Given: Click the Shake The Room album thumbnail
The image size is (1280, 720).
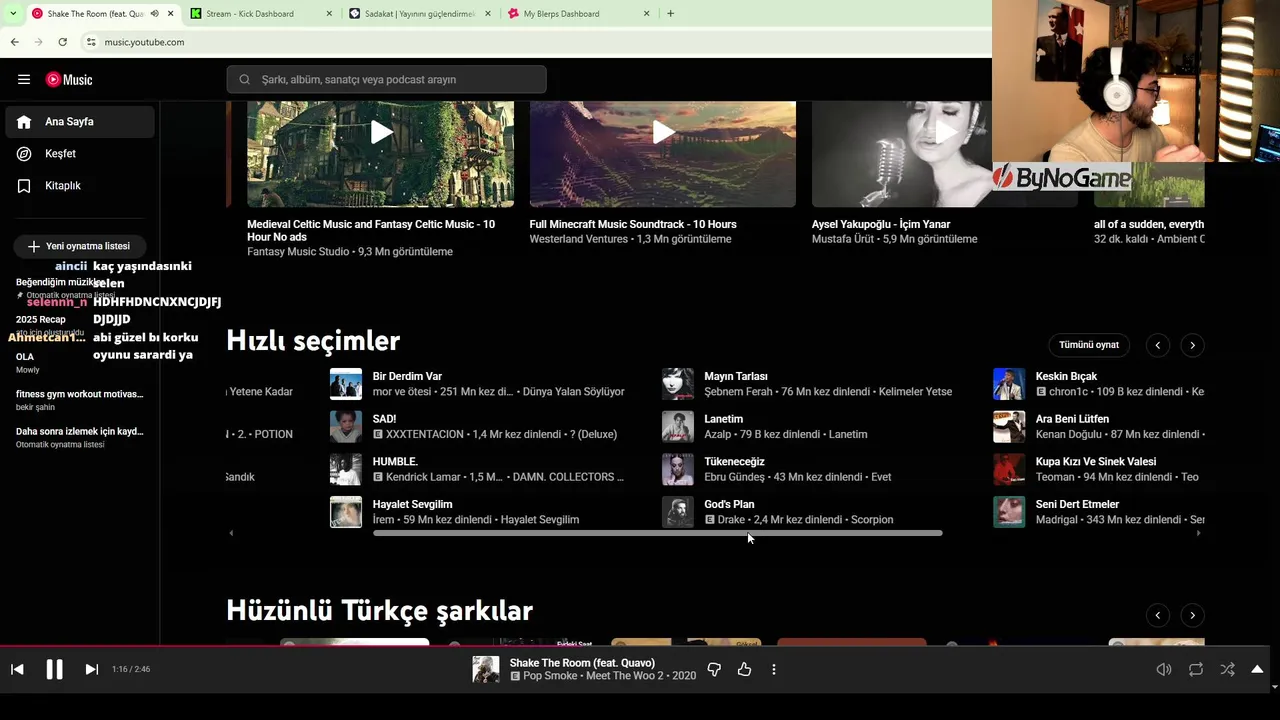Looking at the screenshot, I should point(486,669).
